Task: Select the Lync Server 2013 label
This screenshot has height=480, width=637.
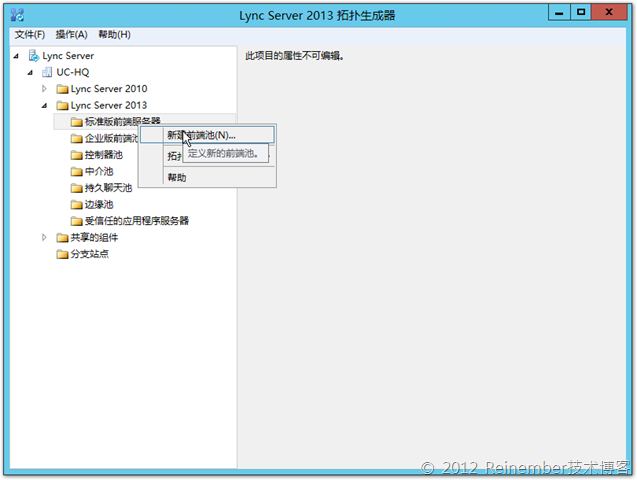Action: point(108,105)
